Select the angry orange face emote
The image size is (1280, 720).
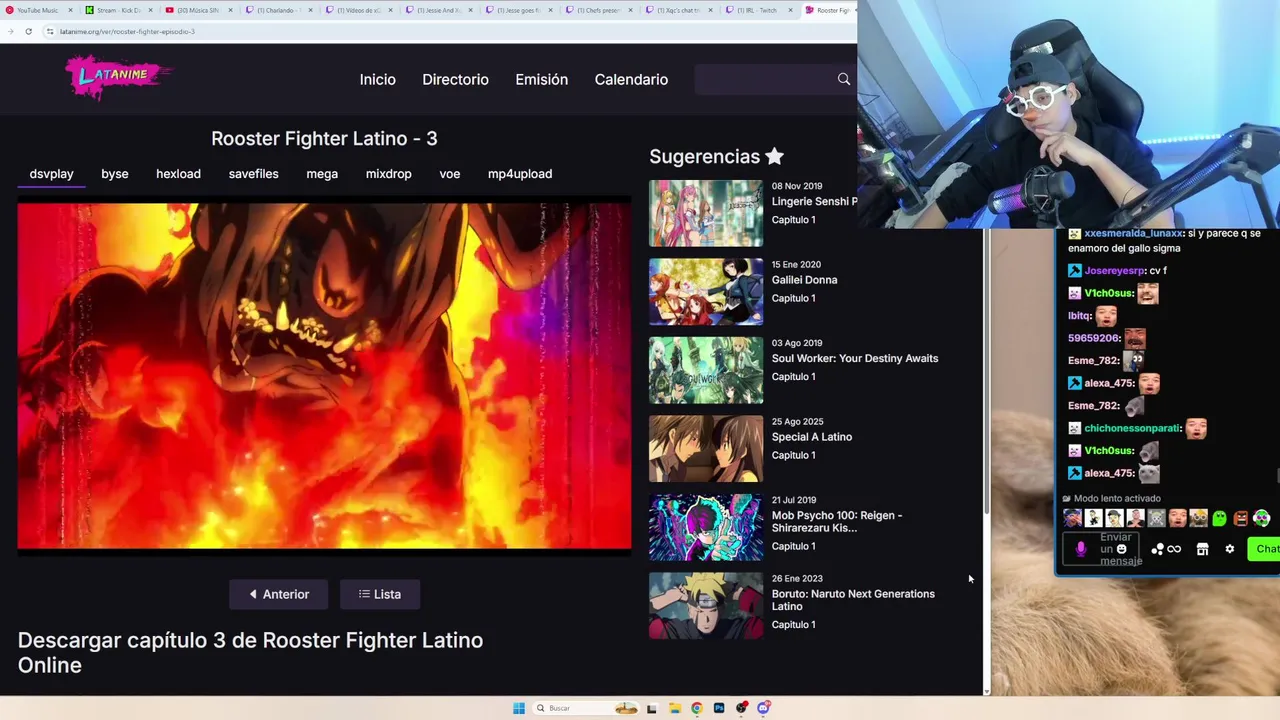pyautogui.click(x=1241, y=518)
